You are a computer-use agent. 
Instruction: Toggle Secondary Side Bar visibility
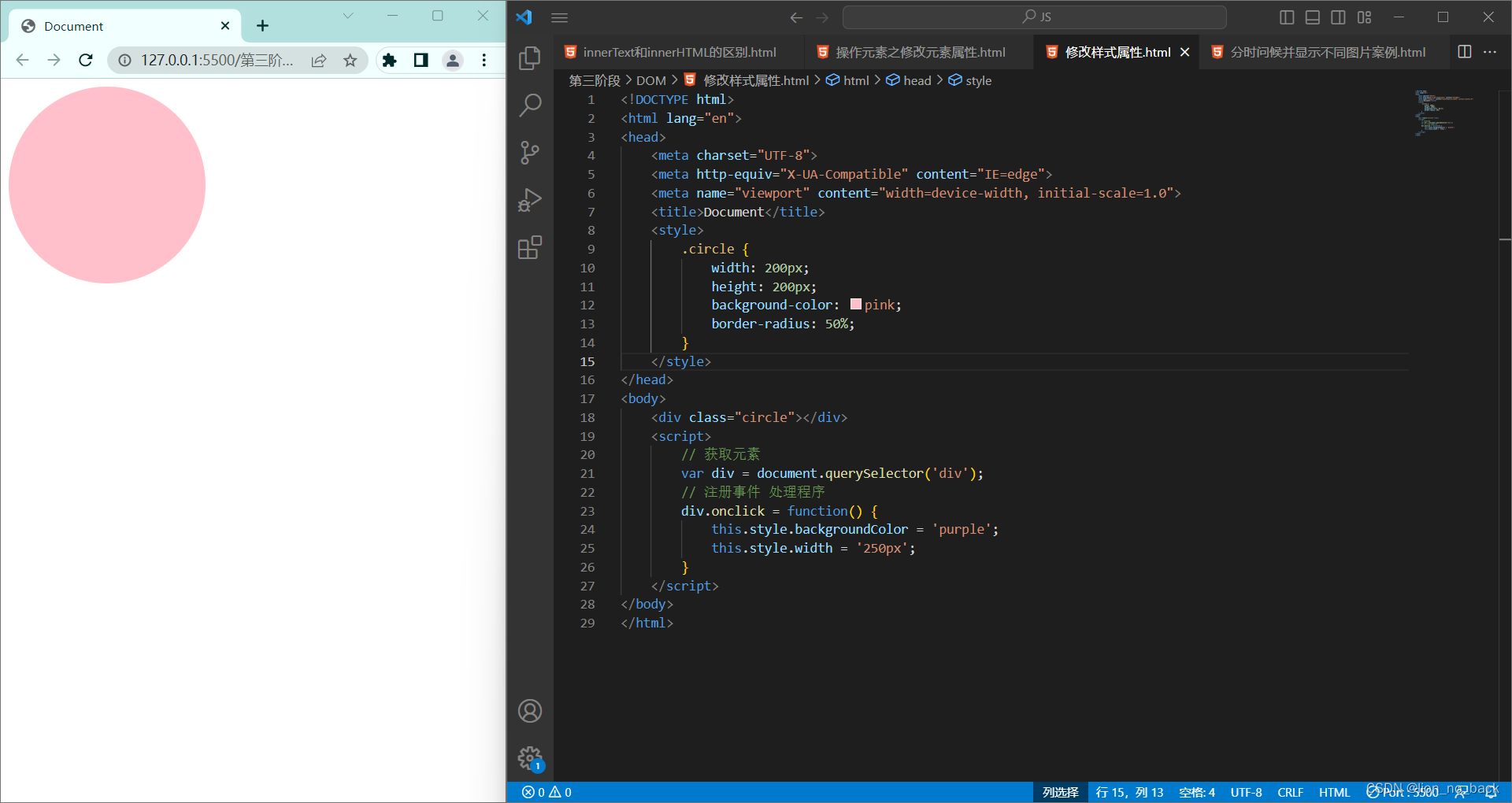(x=1338, y=17)
